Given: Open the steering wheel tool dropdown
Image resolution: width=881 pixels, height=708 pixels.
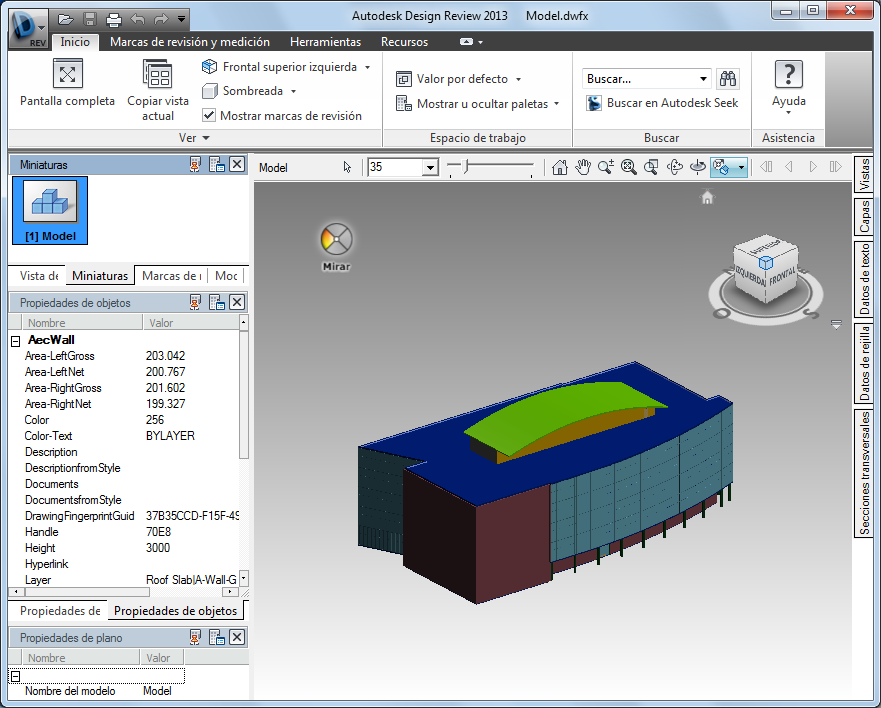Looking at the screenshot, I should click(x=741, y=167).
